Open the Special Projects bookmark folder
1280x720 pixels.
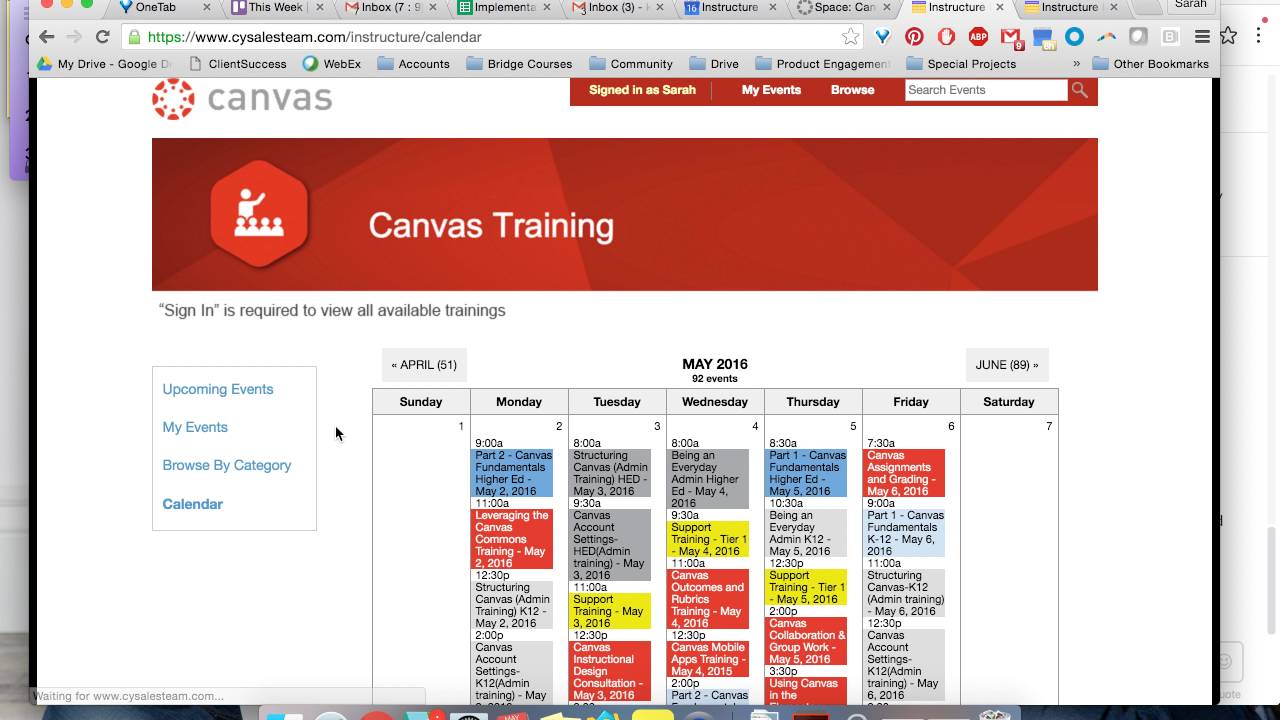tap(961, 64)
